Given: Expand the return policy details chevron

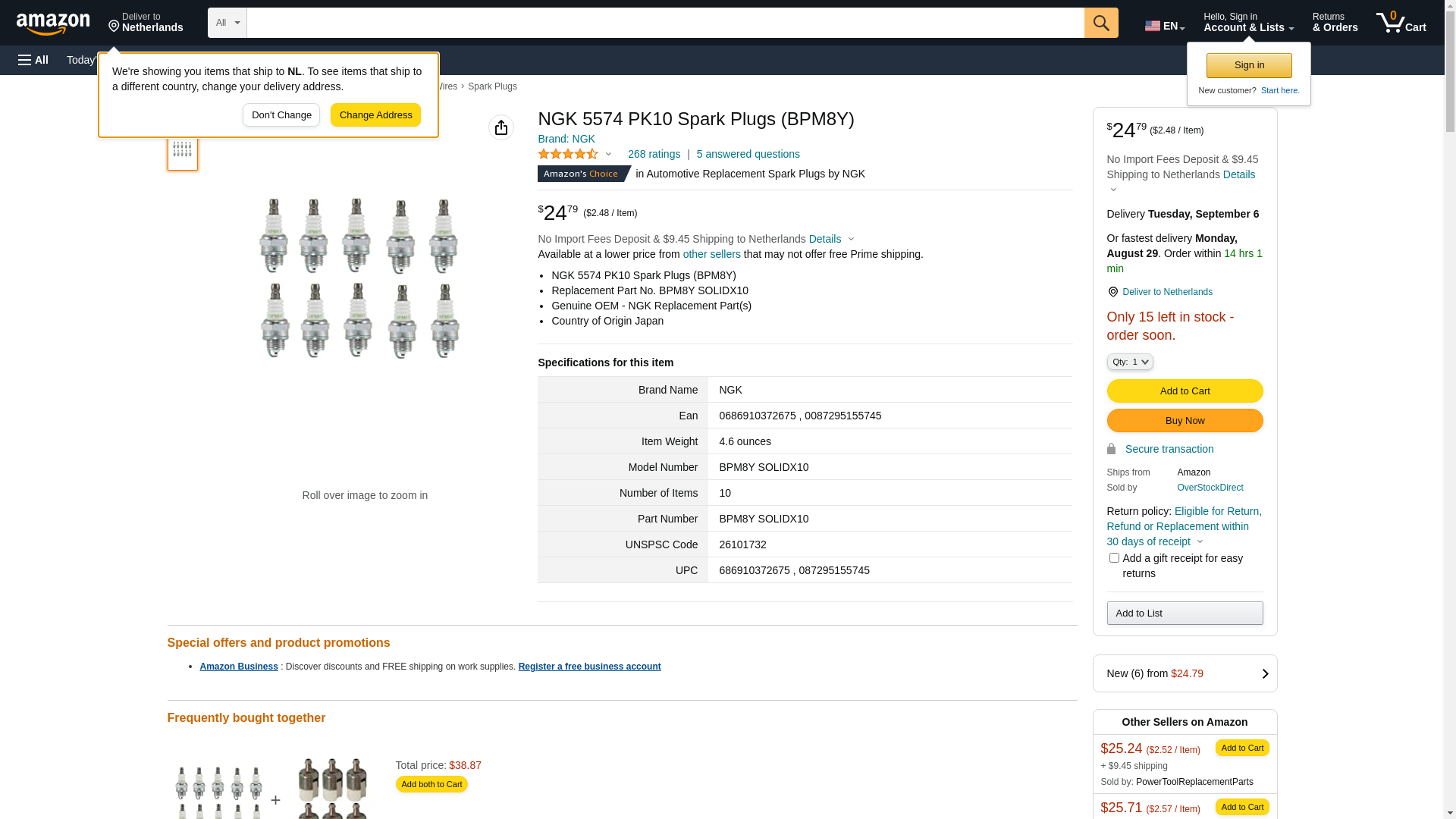Looking at the screenshot, I should click(x=1200, y=542).
